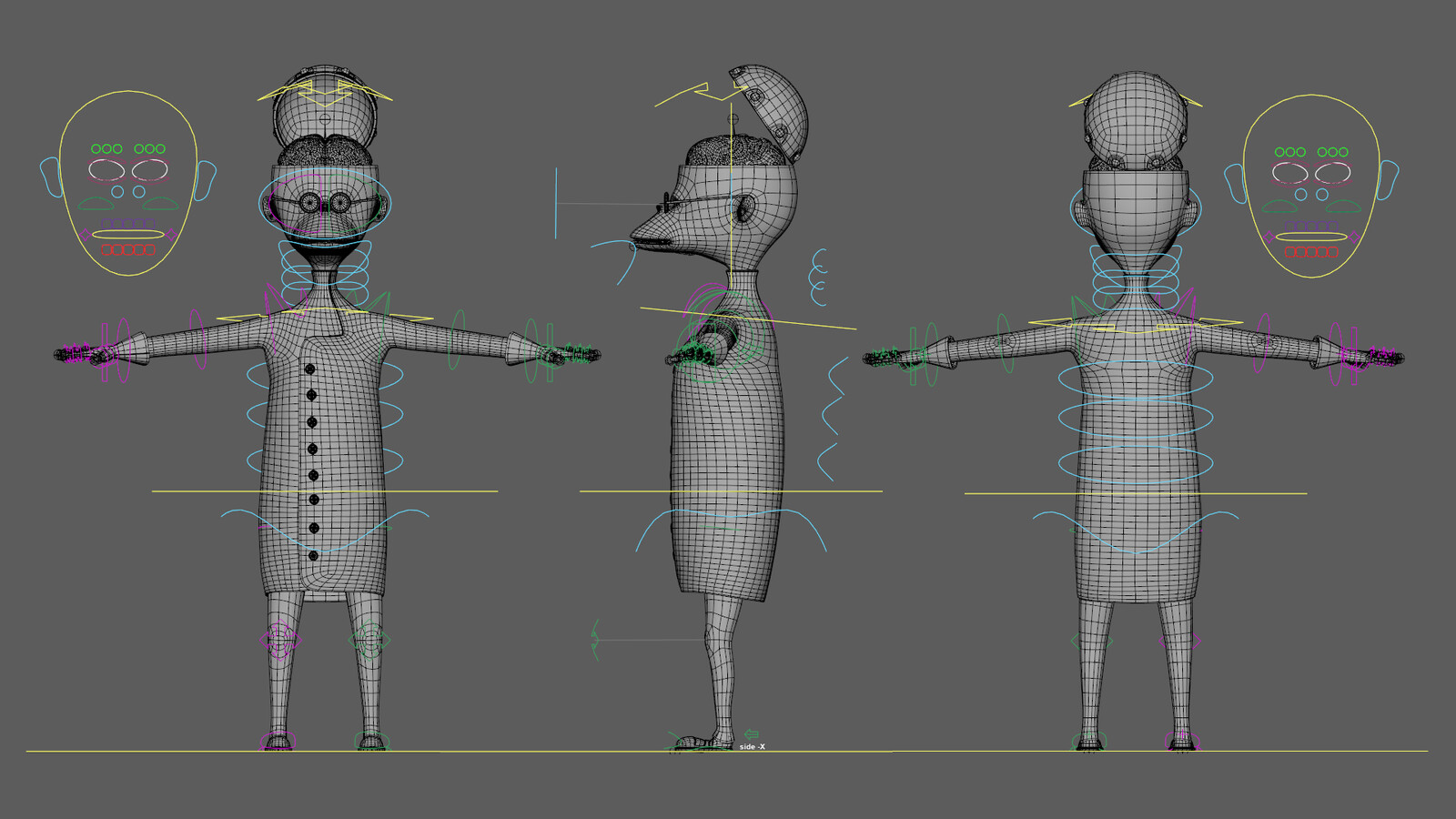The image size is (1456, 819).
Task: Pick middle purple upper-lip square, front-view face panel
Action: [x=128, y=223]
